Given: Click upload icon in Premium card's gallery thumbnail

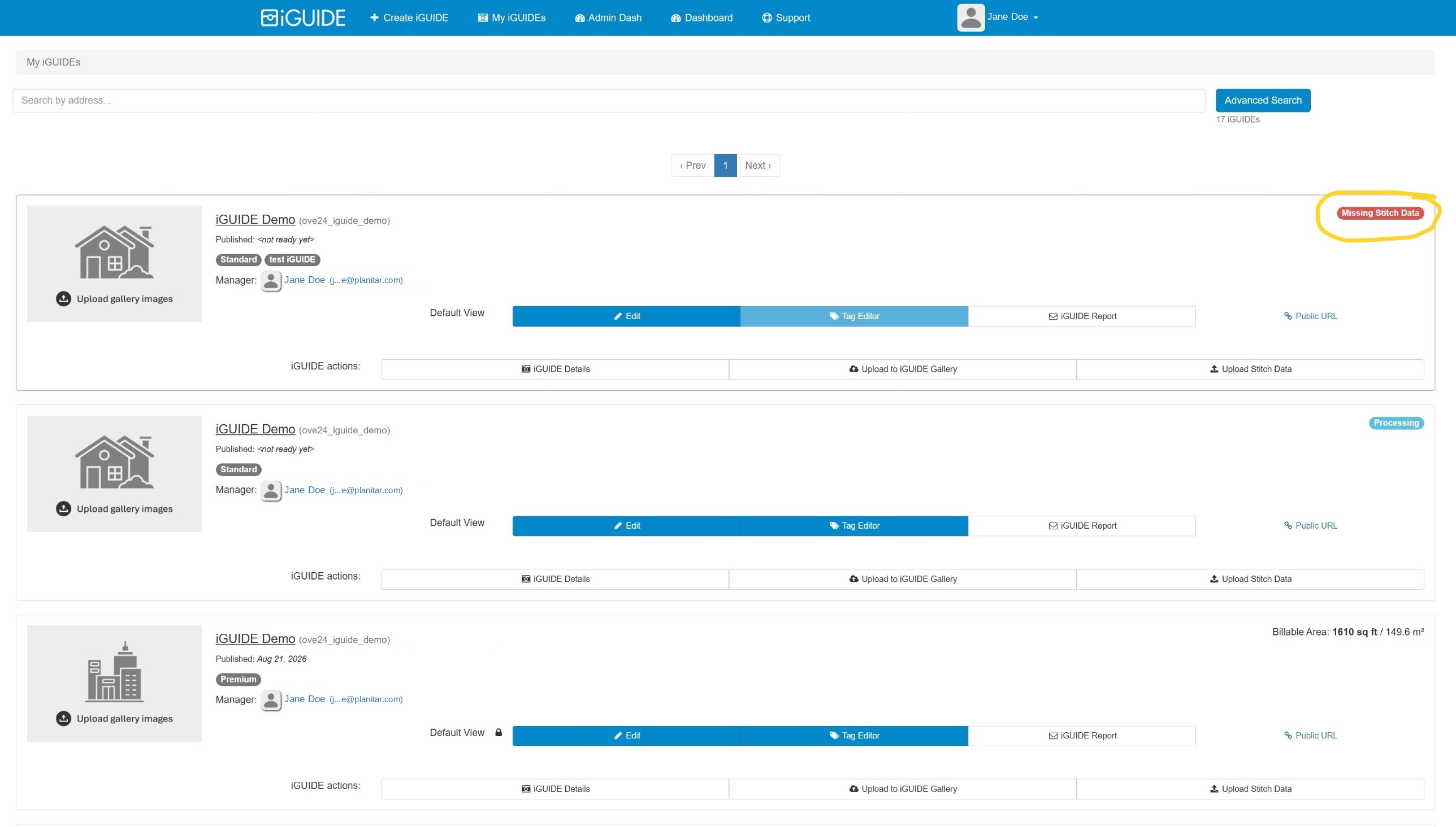Looking at the screenshot, I should coord(63,719).
